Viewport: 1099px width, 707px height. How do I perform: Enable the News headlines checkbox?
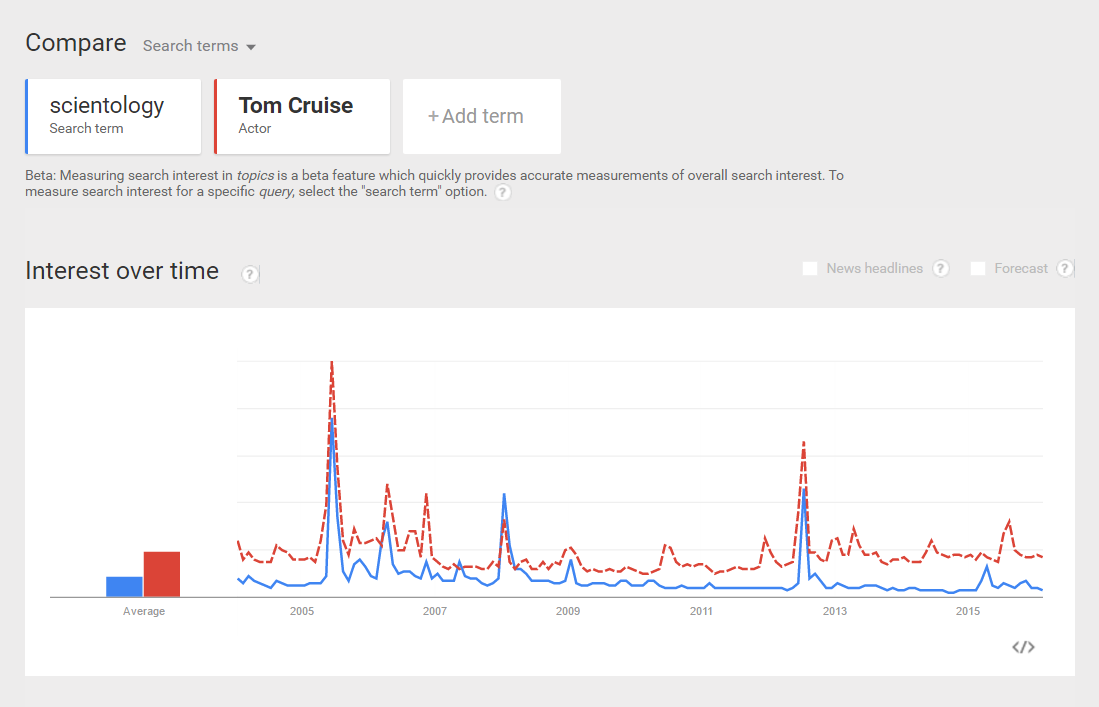pos(810,268)
